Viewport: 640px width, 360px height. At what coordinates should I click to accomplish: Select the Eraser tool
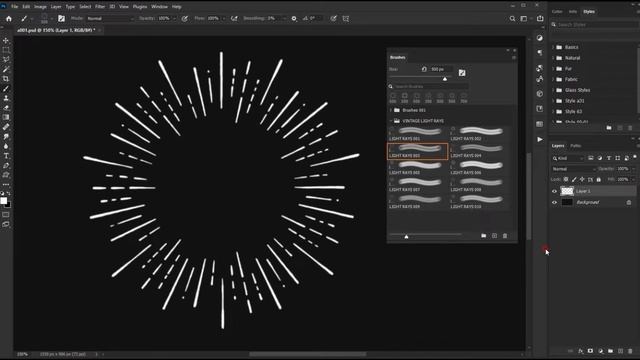pyautogui.click(x=6, y=108)
